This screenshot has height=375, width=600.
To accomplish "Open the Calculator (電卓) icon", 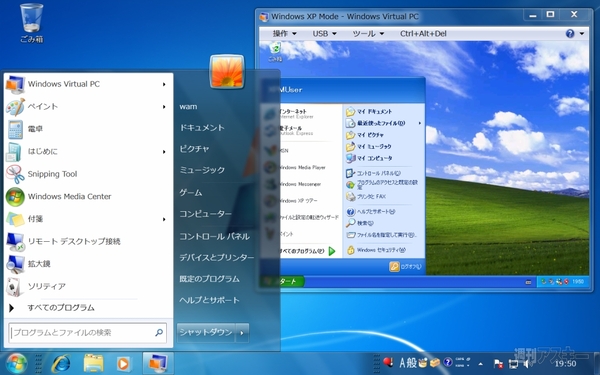I will [x=15, y=129].
